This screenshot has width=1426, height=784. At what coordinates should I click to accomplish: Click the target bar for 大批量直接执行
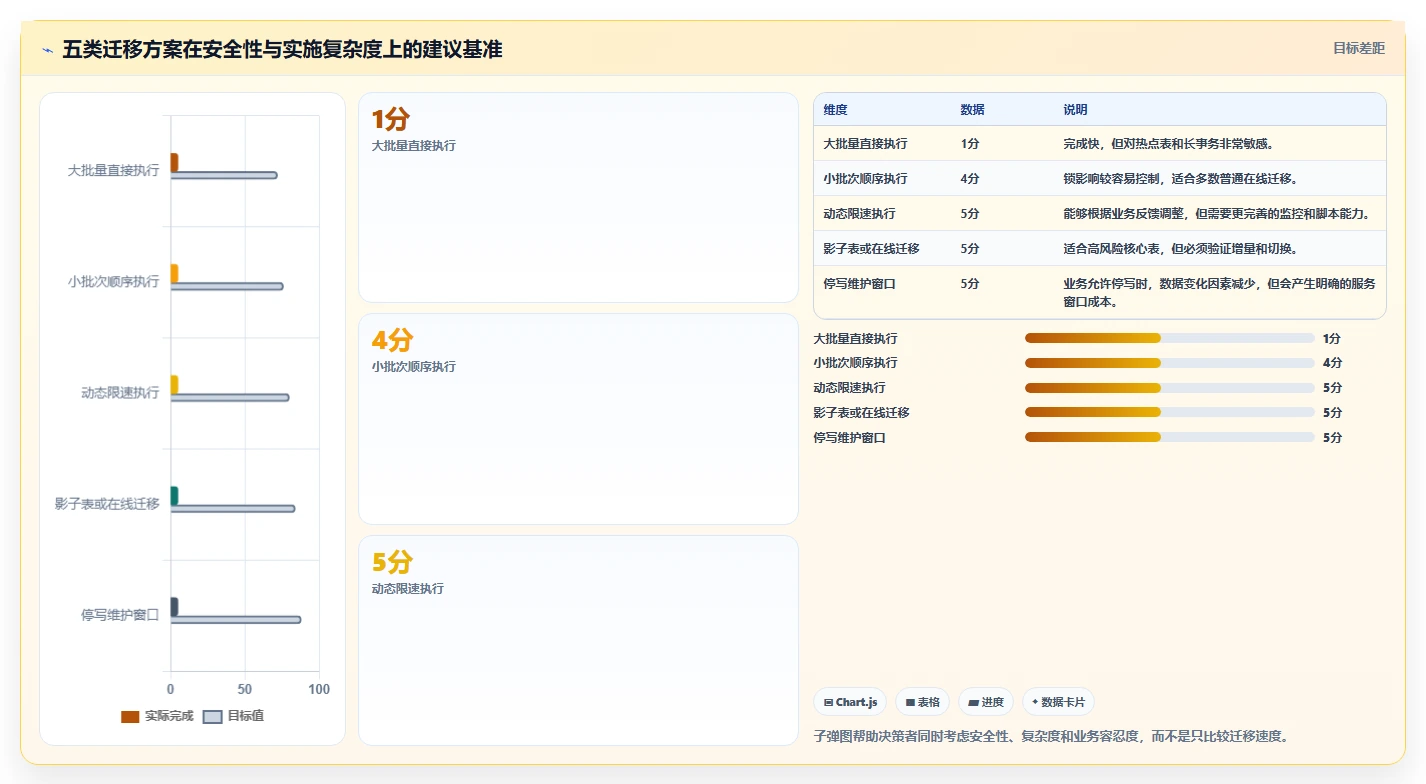224,175
